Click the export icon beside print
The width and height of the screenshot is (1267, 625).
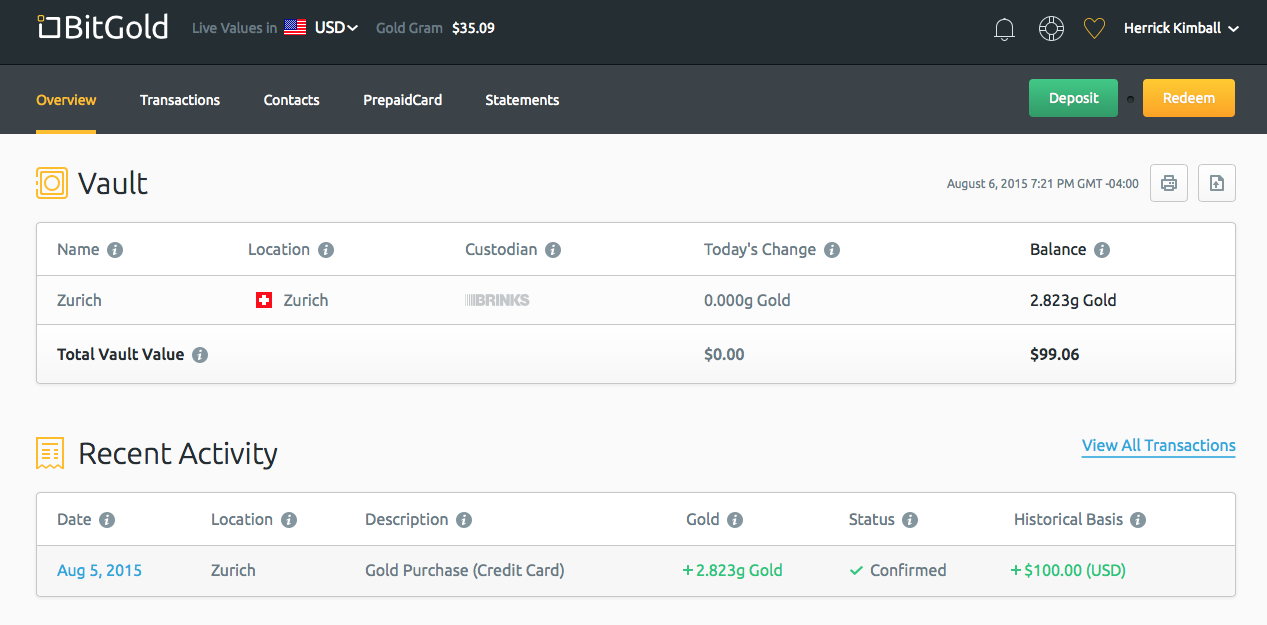(x=1216, y=183)
